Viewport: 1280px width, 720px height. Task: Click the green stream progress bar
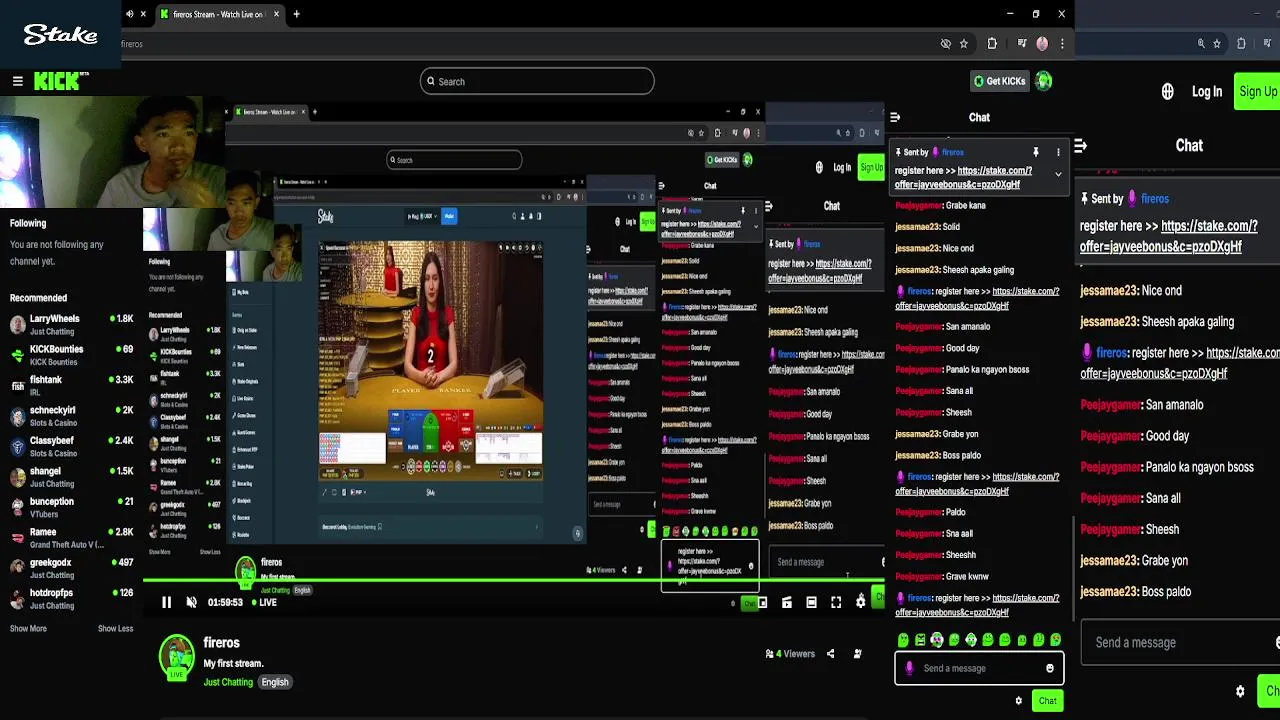(514, 581)
